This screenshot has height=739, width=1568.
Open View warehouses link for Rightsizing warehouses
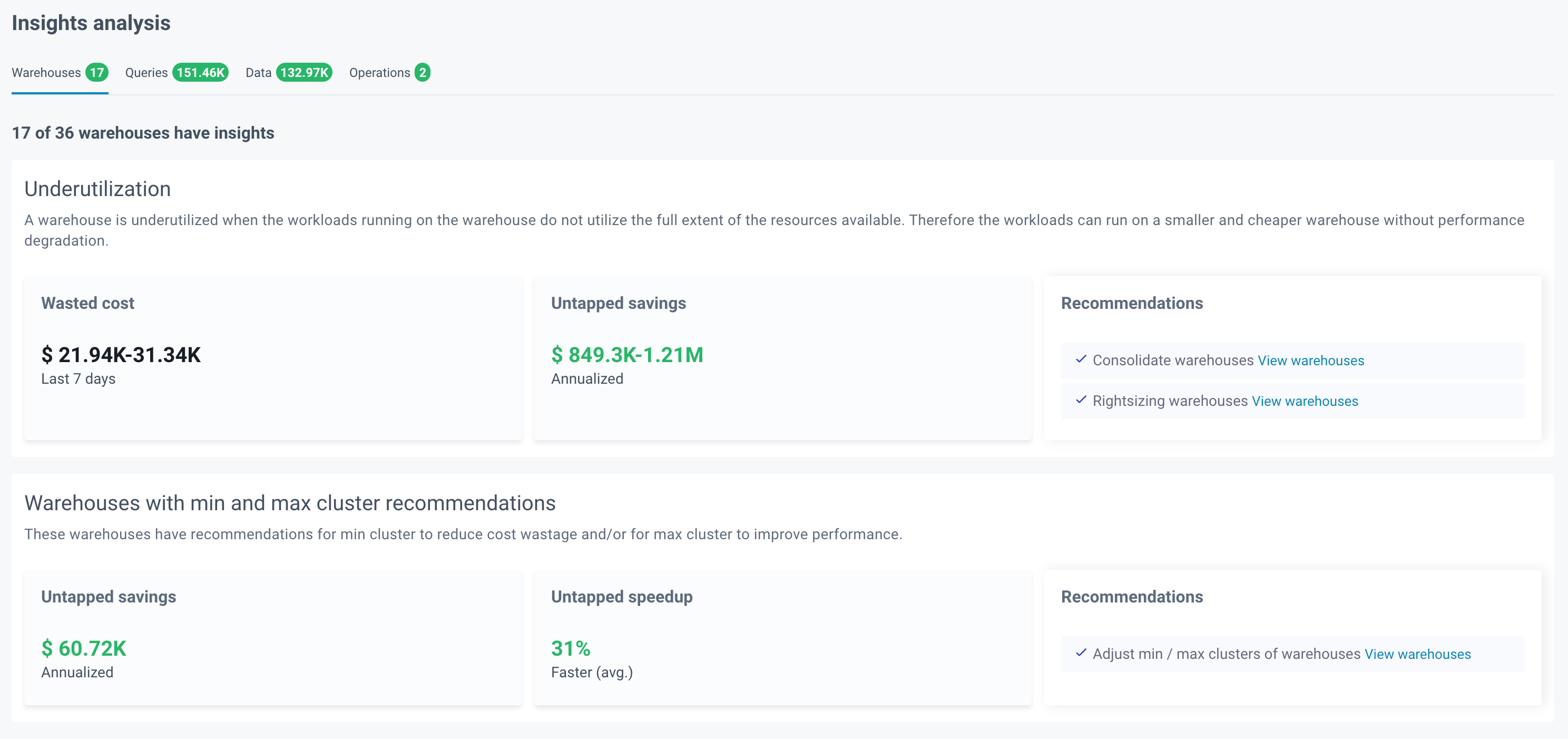coord(1305,401)
